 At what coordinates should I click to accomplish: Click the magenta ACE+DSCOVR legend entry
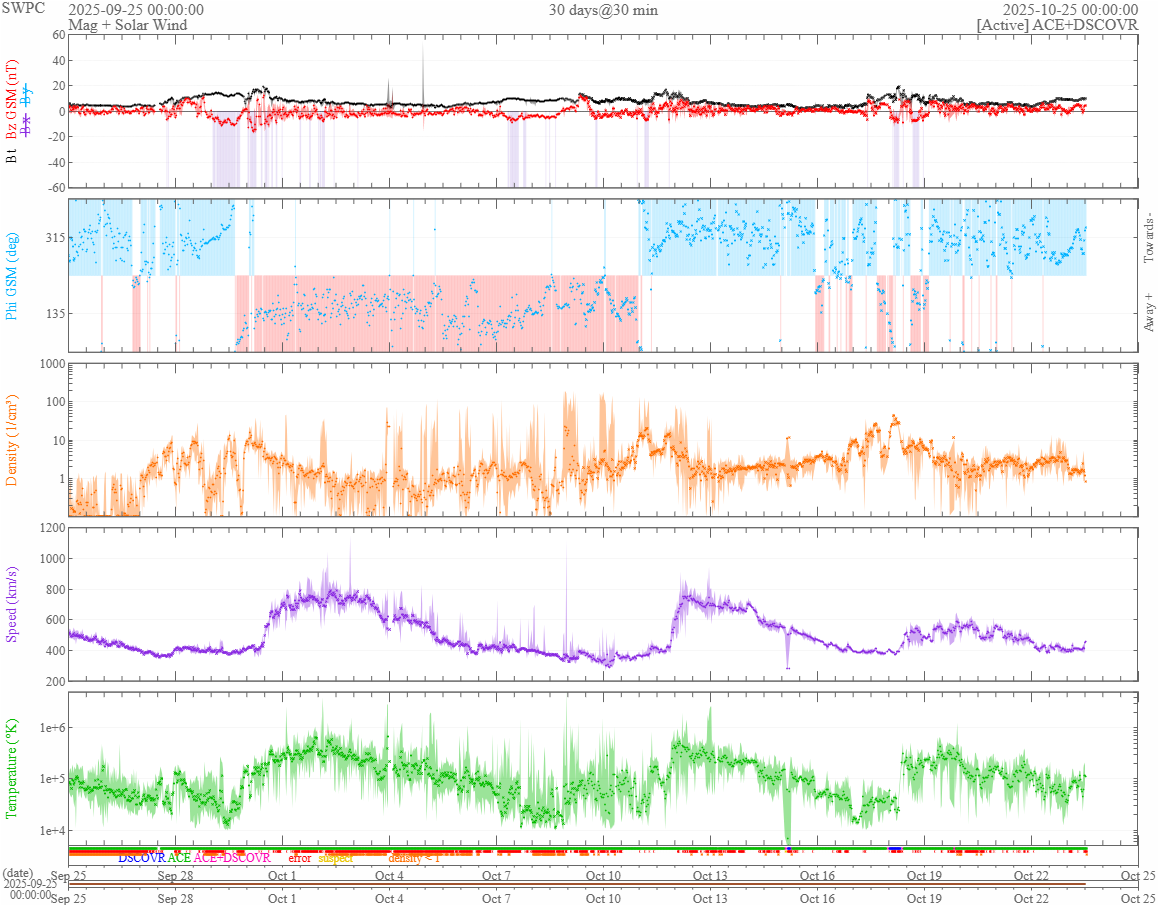tap(232, 858)
